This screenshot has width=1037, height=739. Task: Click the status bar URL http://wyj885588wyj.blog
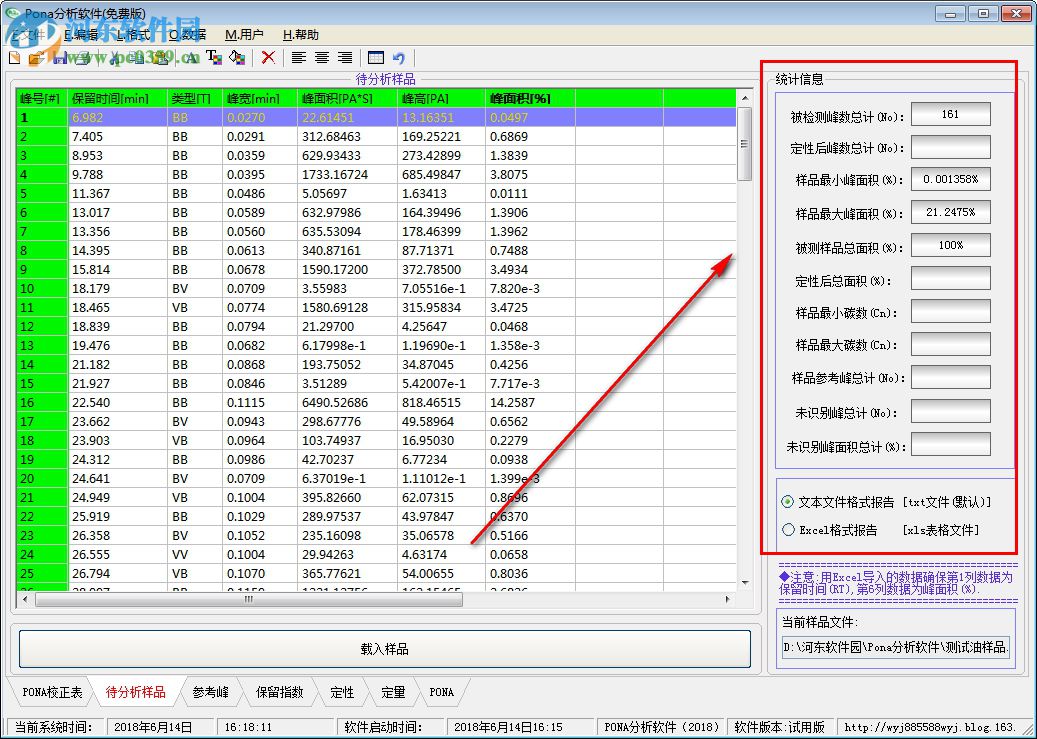point(934,727)
